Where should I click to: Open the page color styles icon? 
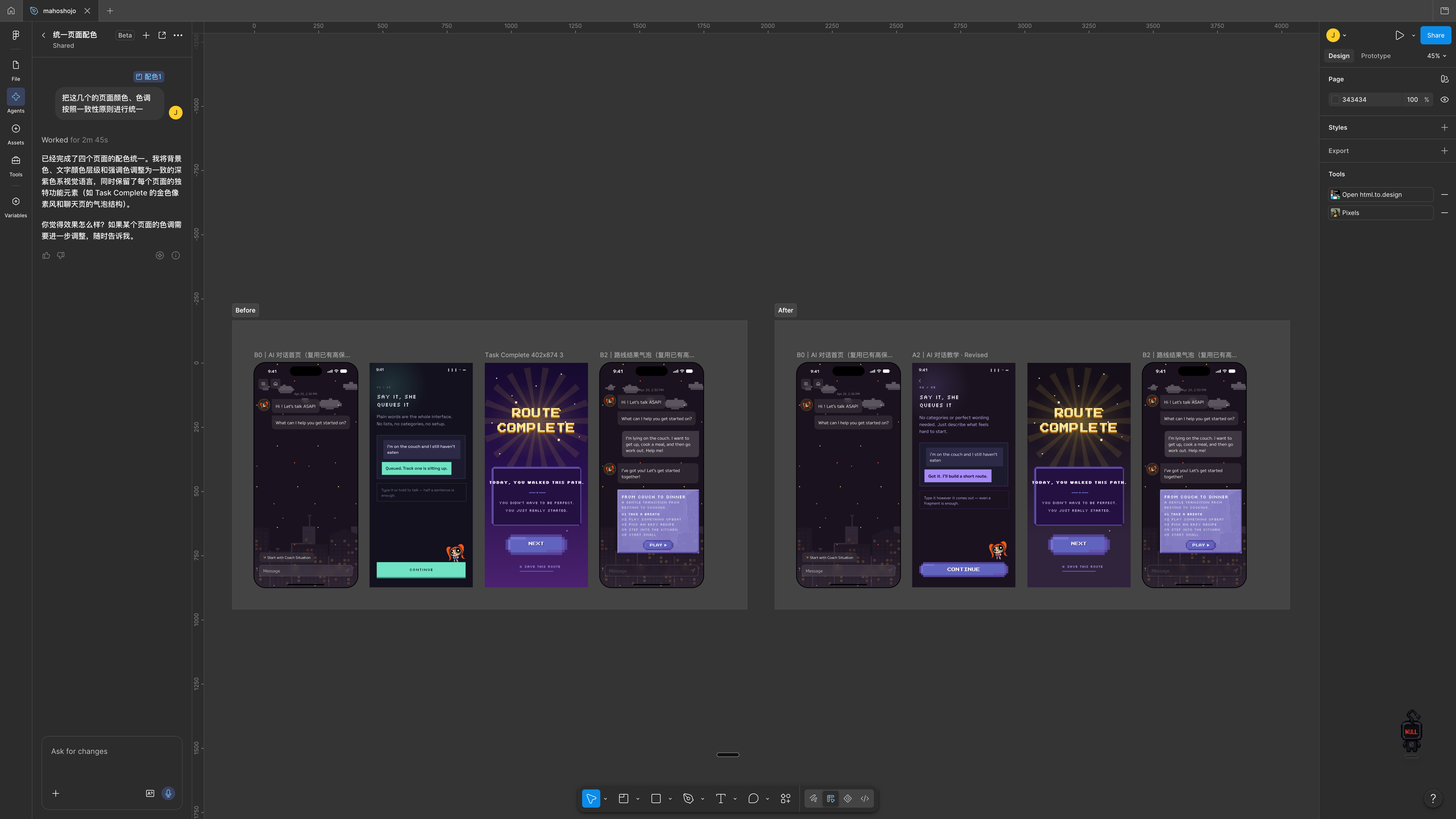(1444, 79)
